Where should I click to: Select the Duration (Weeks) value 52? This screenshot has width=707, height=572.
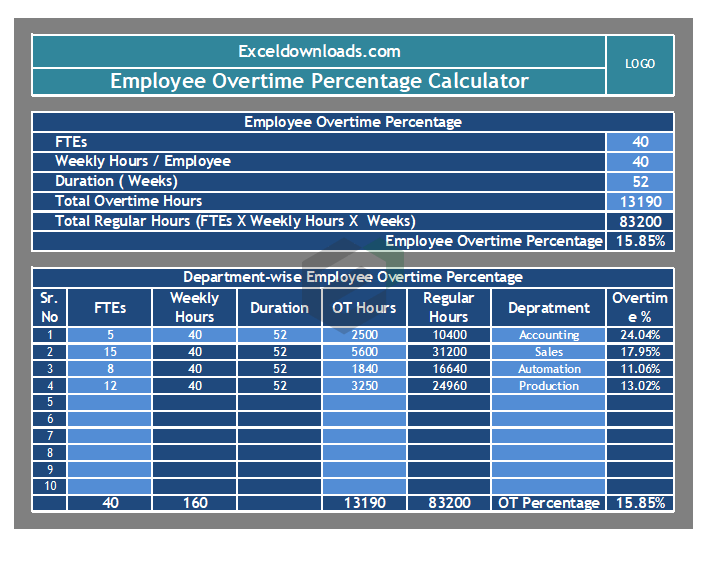pos(640,181)
